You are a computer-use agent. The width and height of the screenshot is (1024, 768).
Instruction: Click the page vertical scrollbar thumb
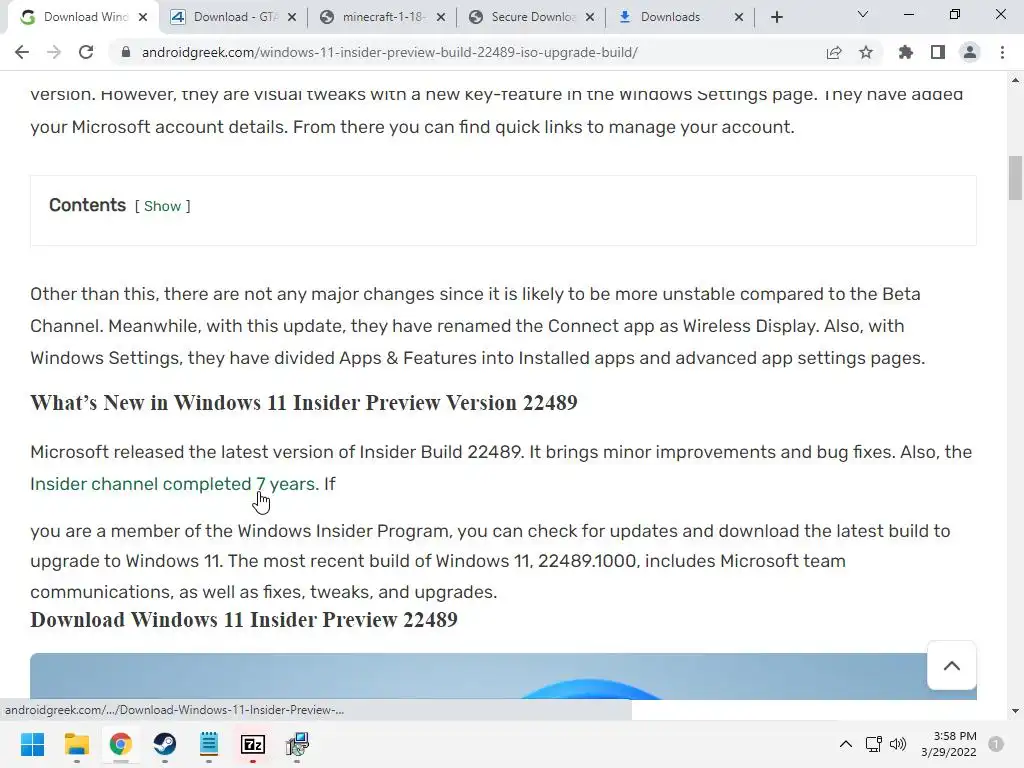[1015, 178]
